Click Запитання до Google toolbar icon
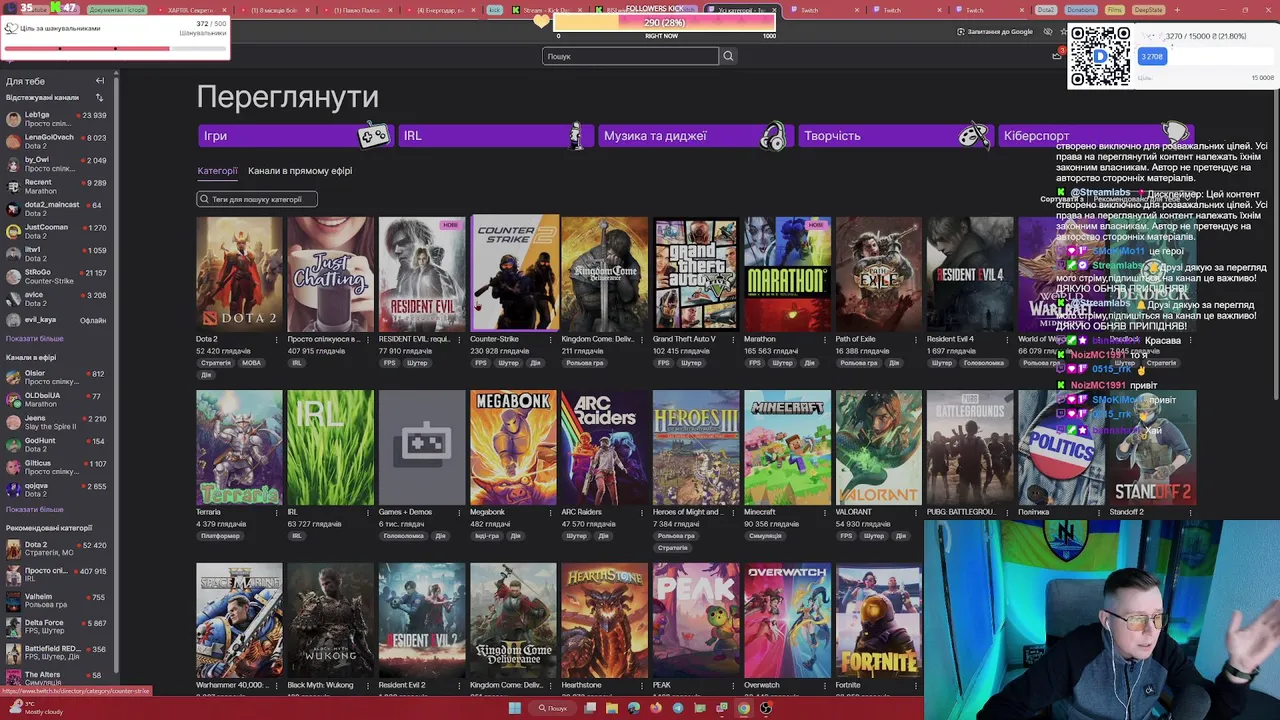Image resolution: width=1280 pixels, height=720 pixels. click(x=995, y=32)
